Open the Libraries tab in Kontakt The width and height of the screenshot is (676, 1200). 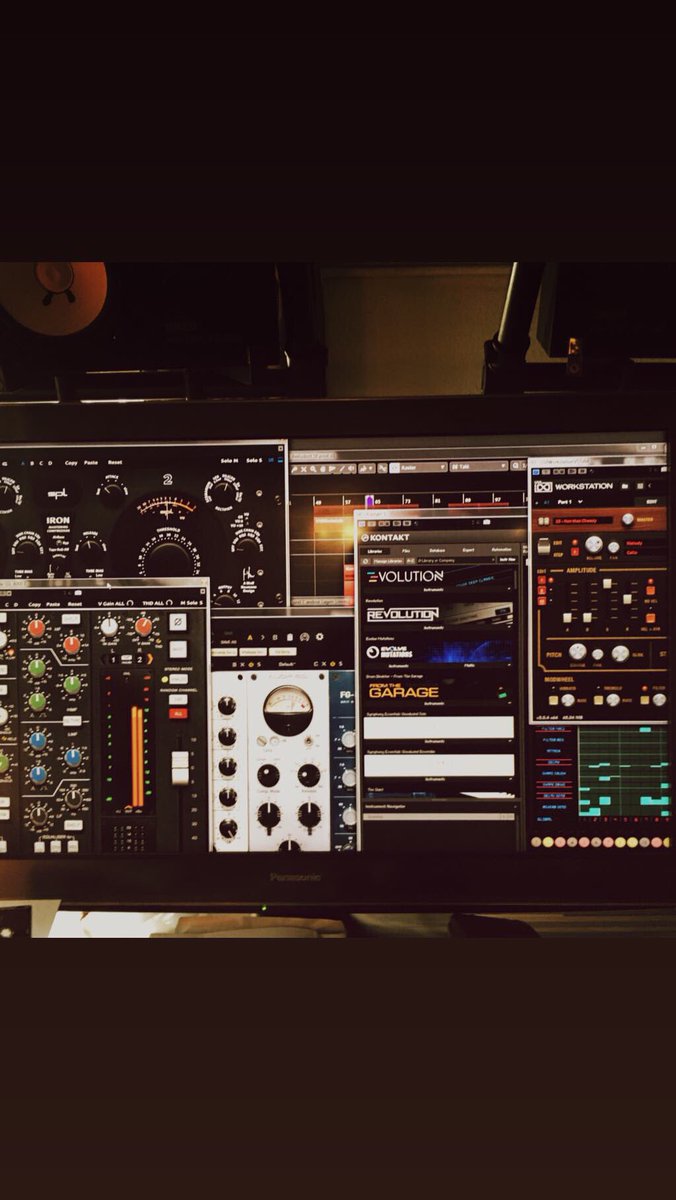pyautogui.click(x=375, y=551)
